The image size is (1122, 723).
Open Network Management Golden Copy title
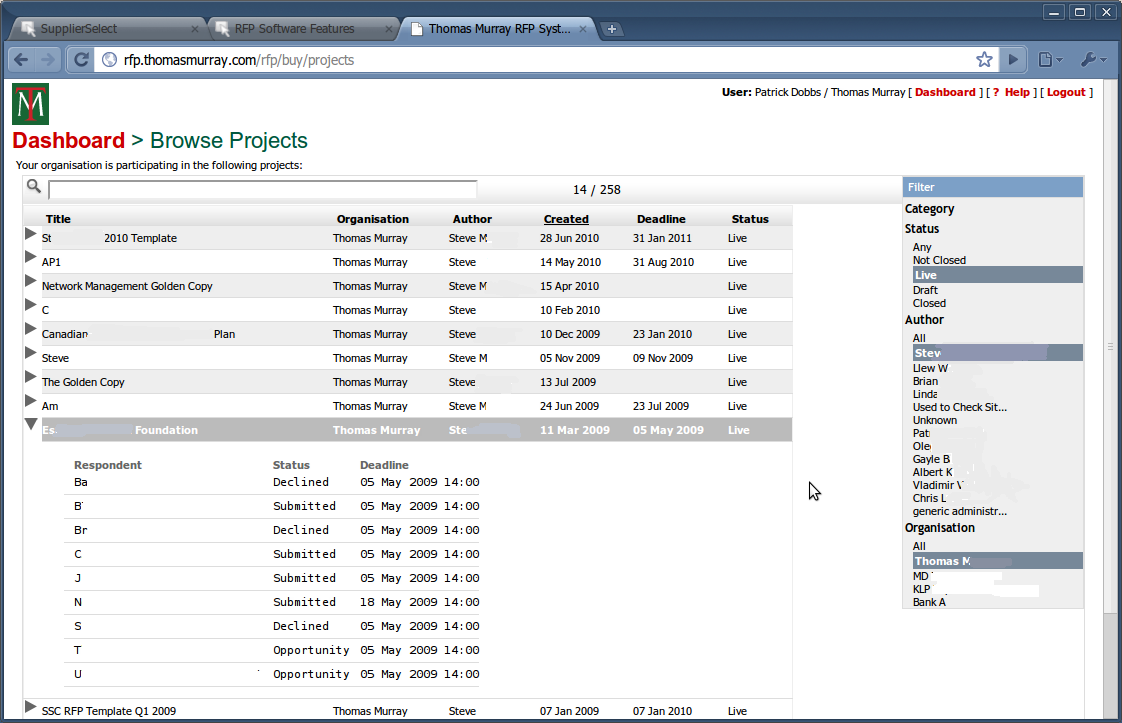click(127, 286)
